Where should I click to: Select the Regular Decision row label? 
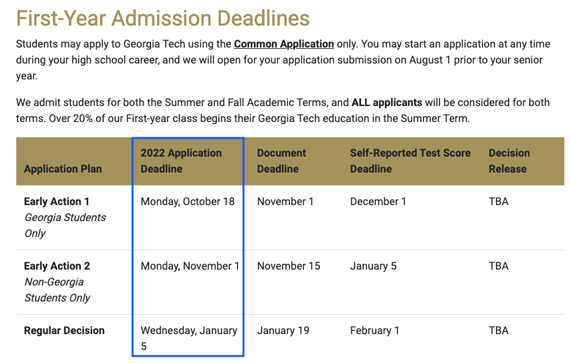(64, 330)
